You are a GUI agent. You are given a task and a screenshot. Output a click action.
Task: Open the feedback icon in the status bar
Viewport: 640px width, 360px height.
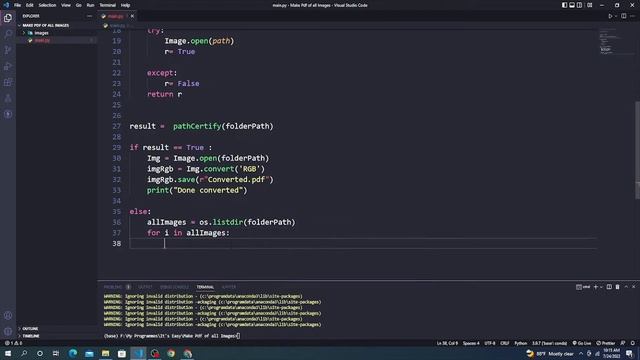click(623, 343)
